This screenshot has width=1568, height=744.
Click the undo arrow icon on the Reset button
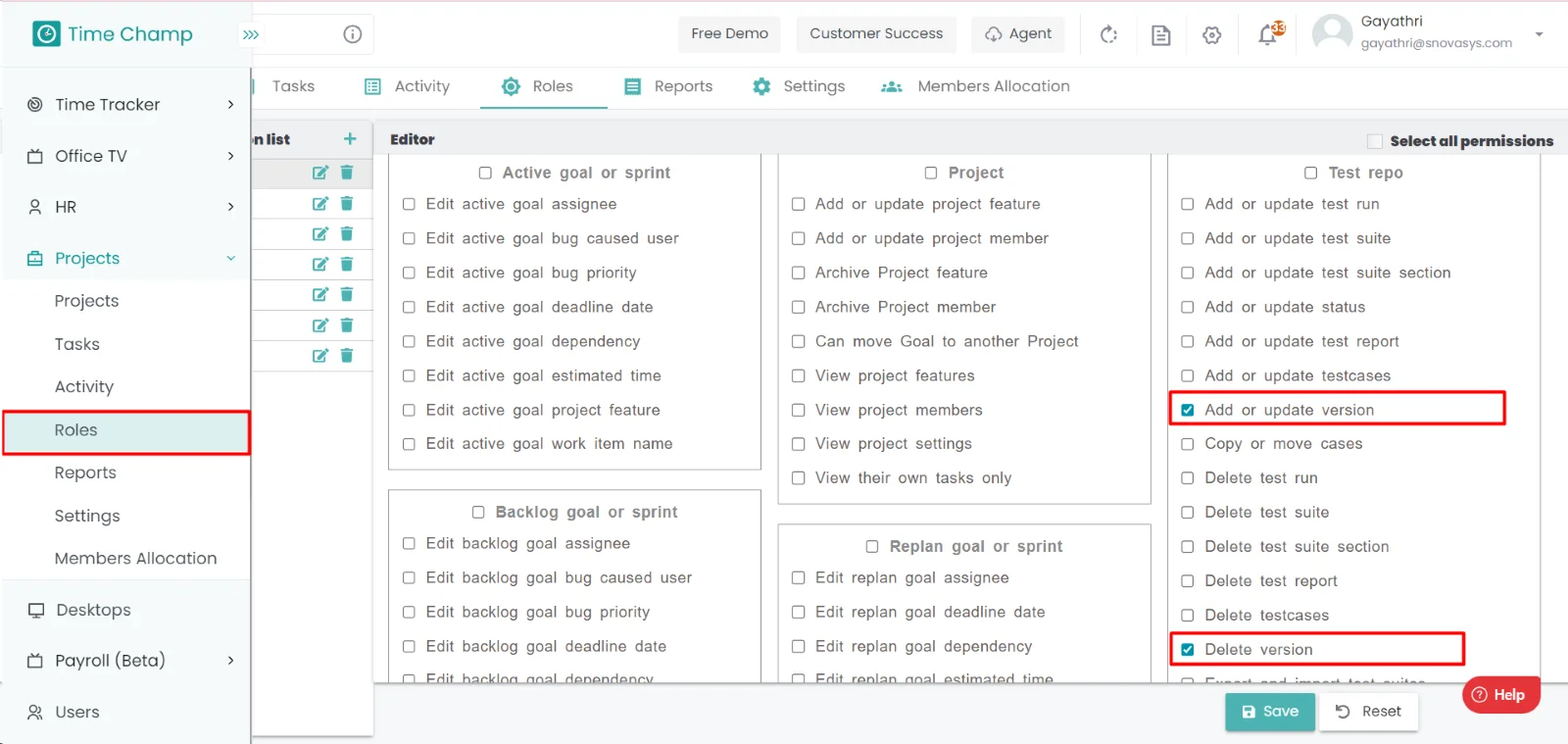pos(1343,712)
